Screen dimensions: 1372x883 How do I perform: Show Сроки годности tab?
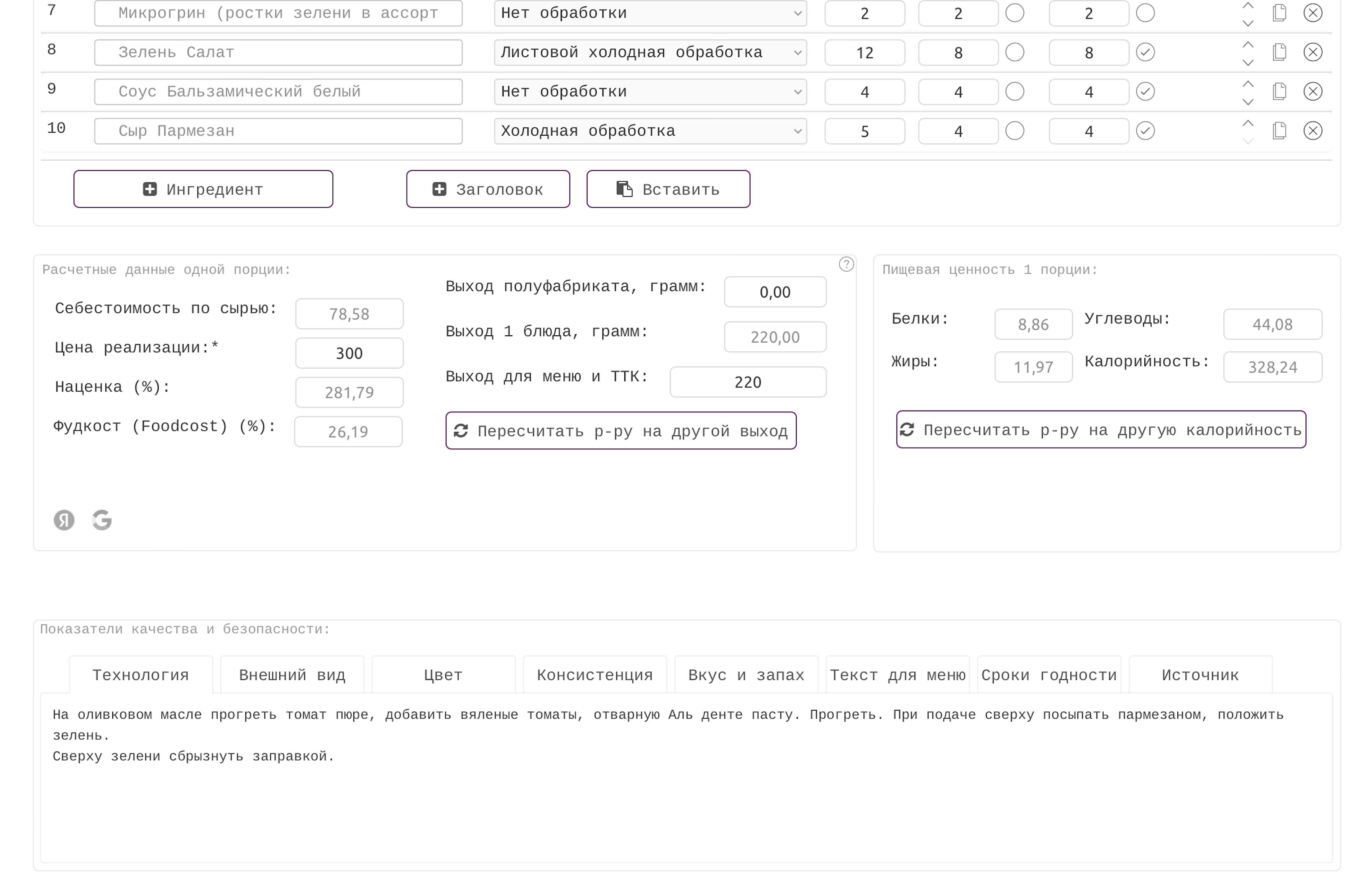pyautogui.click(x=1049, y=675)
